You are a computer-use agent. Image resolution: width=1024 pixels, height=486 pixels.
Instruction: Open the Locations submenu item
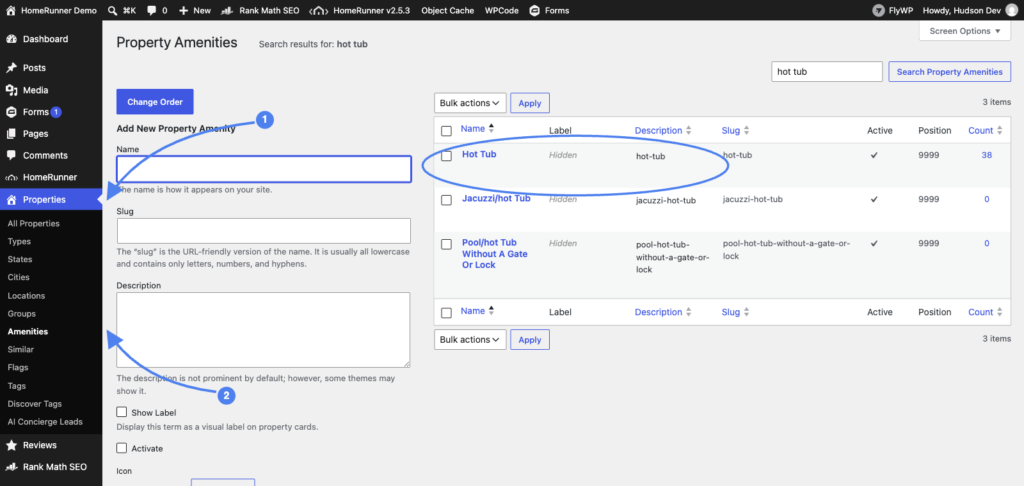point(26,296)
